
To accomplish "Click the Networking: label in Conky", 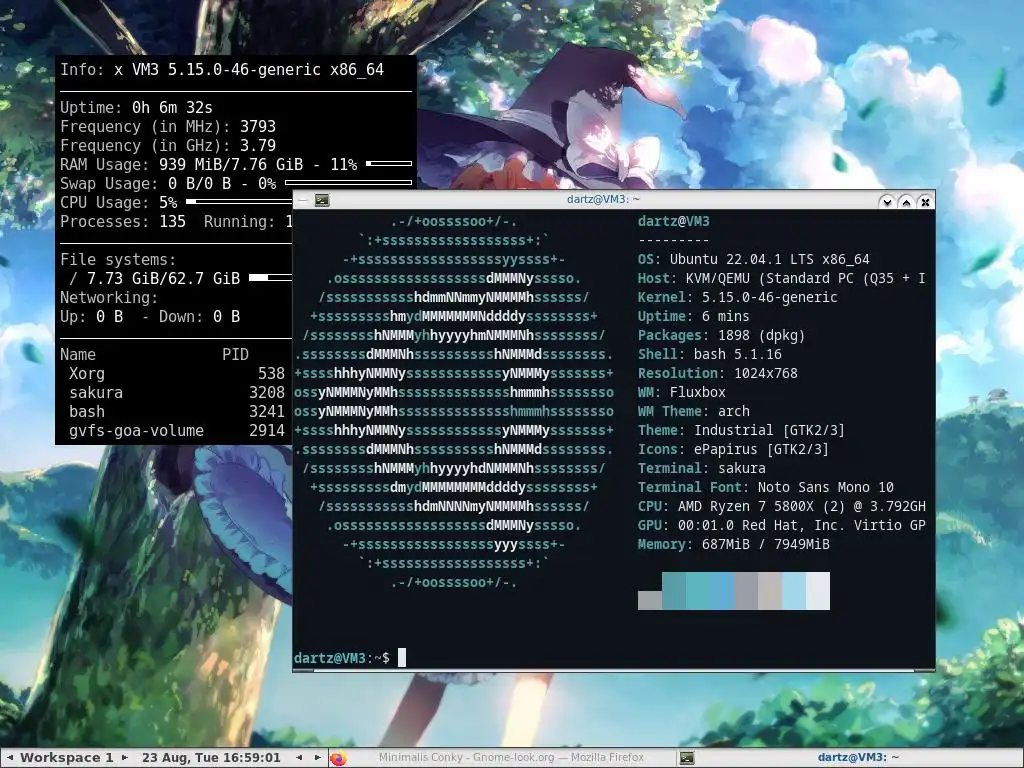I will [109, 297].
